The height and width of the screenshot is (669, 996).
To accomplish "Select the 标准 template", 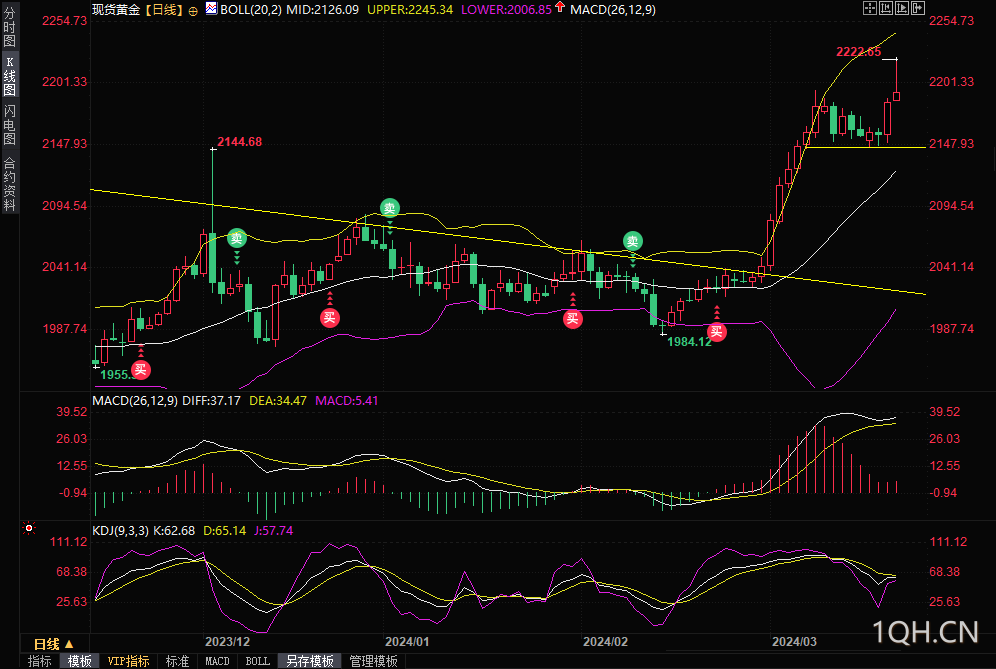I will 177,661.
